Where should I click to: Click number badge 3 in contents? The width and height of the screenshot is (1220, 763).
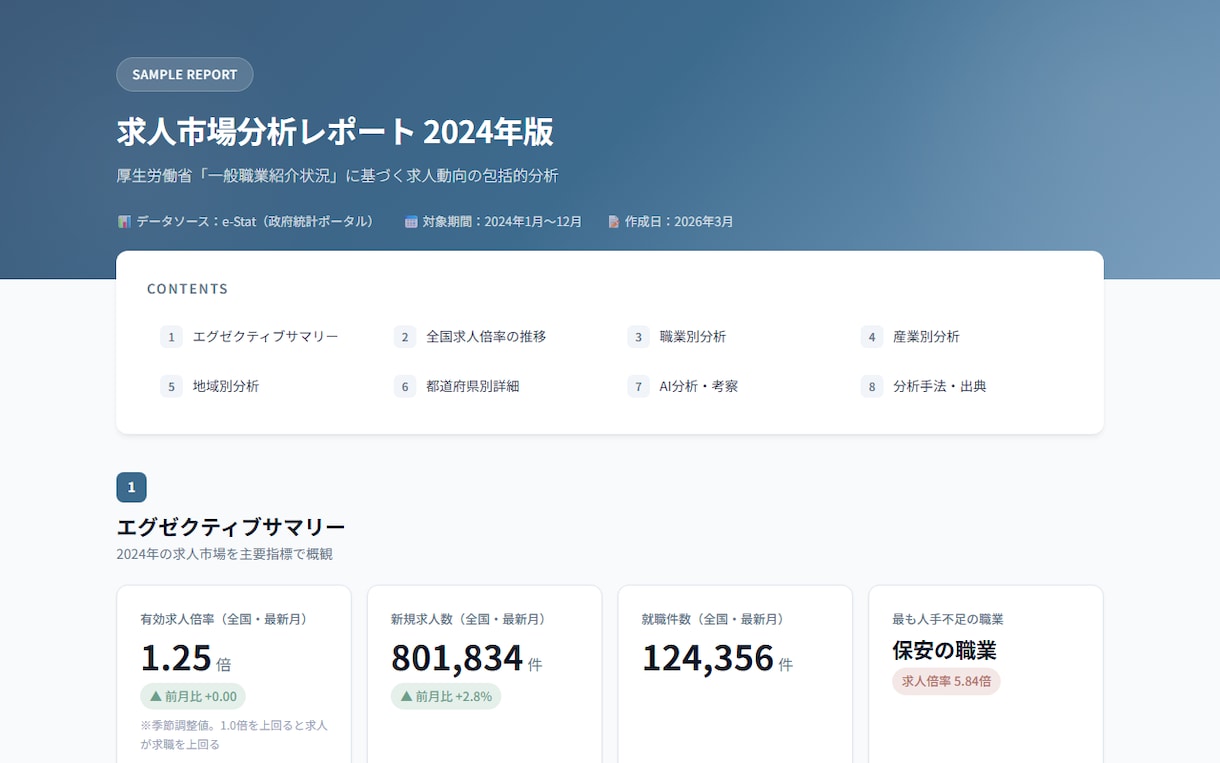tap(638, 337)
